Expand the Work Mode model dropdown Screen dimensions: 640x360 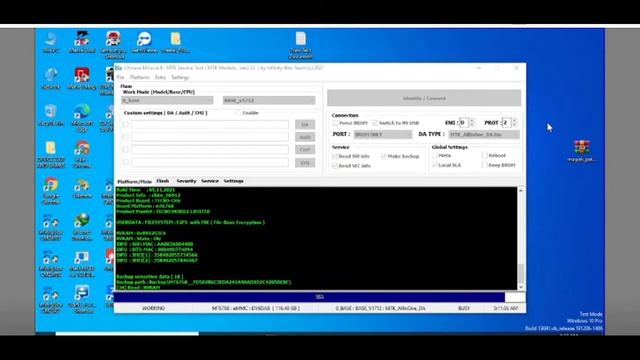coord(167,100)
